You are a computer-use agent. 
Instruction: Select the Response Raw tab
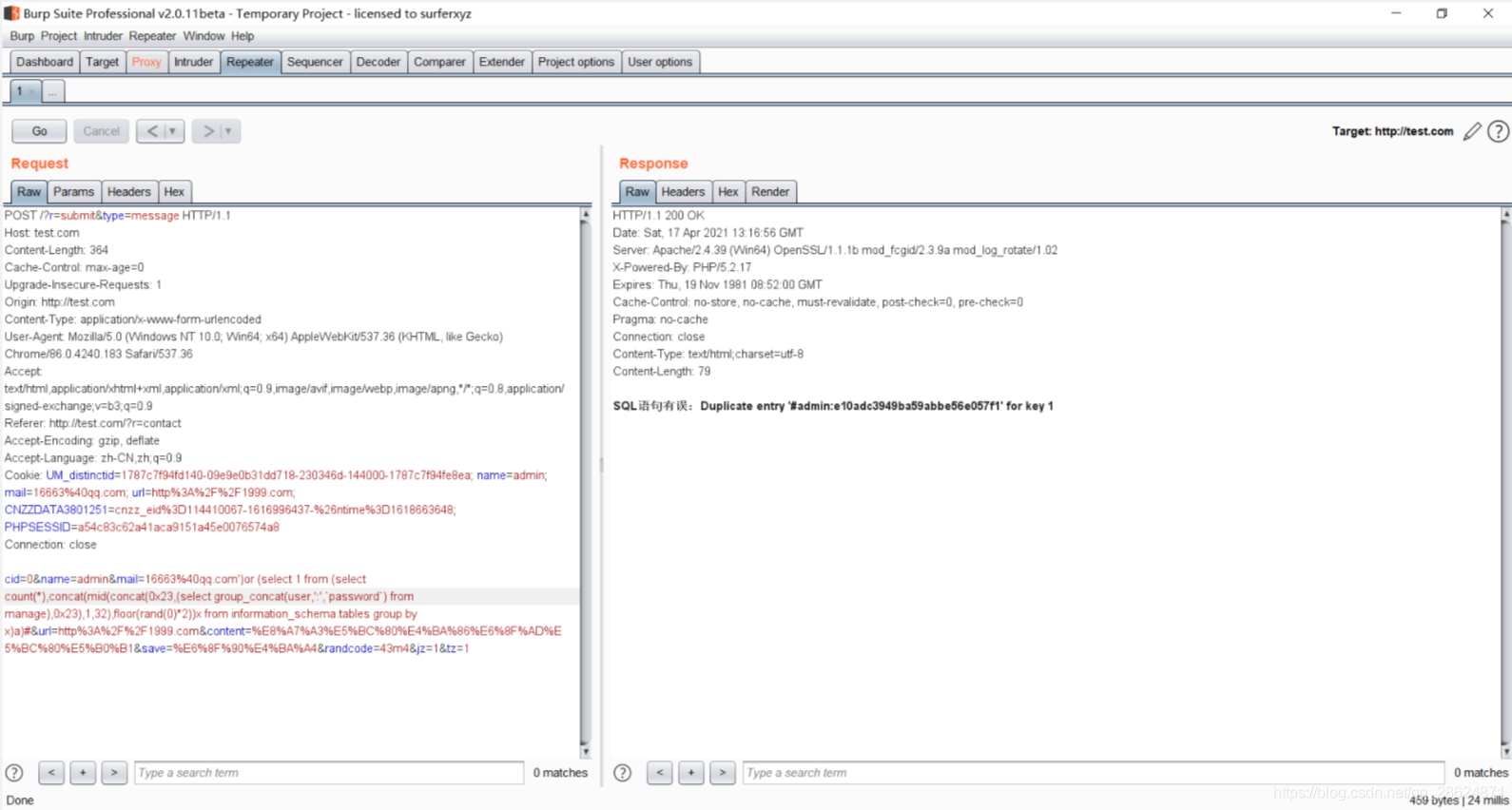pyautogui.click(x=637, y=192)
